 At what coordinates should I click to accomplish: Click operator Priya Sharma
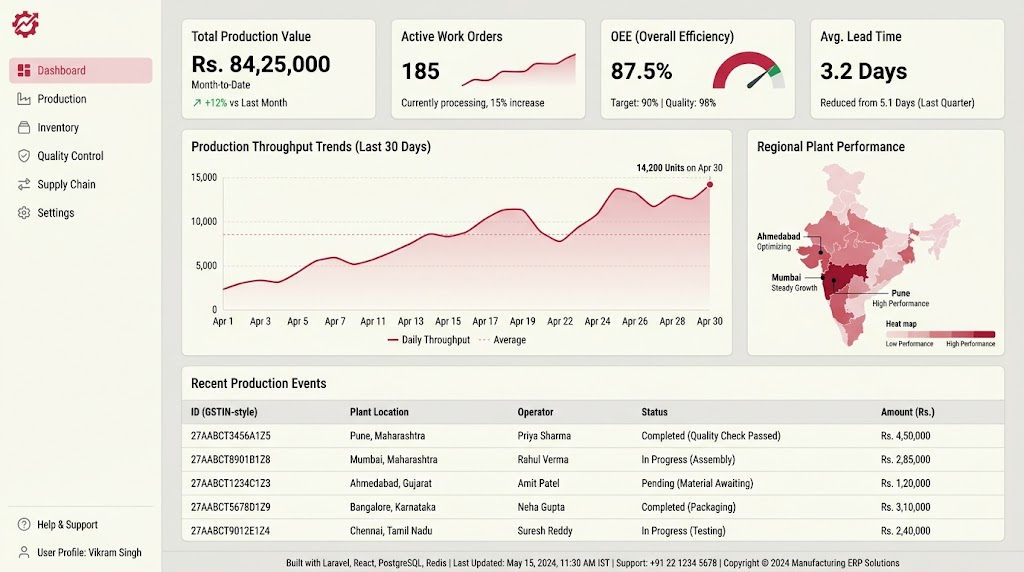coord(544,436)
